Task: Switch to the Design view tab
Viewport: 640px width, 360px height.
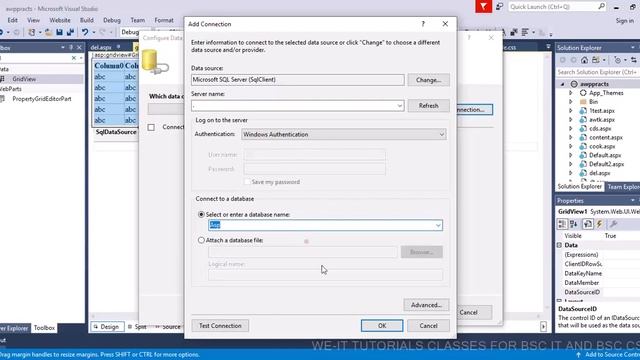Action: [107, 327]
